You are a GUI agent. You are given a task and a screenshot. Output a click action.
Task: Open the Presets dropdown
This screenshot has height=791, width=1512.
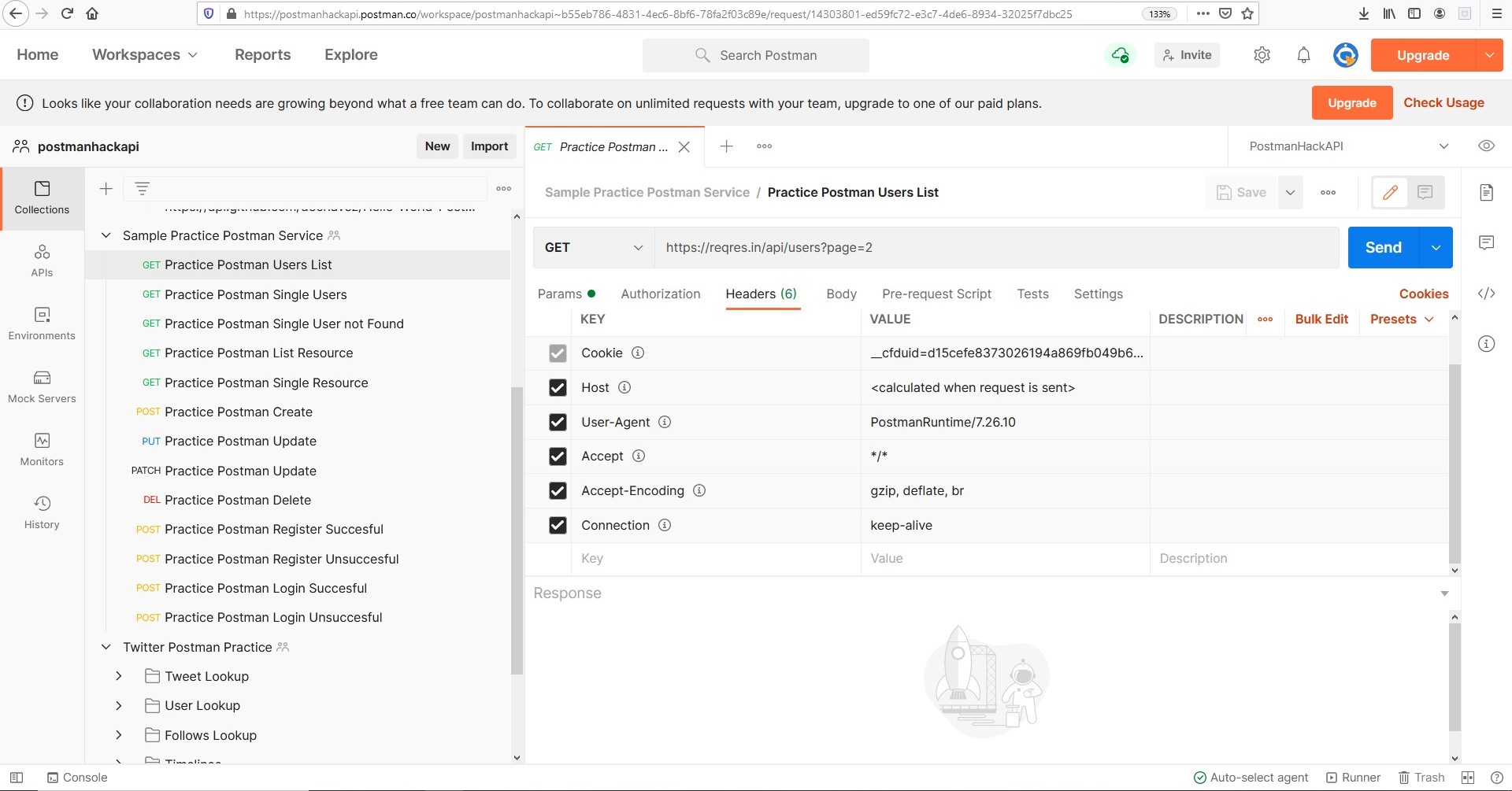coord(1402,319)
